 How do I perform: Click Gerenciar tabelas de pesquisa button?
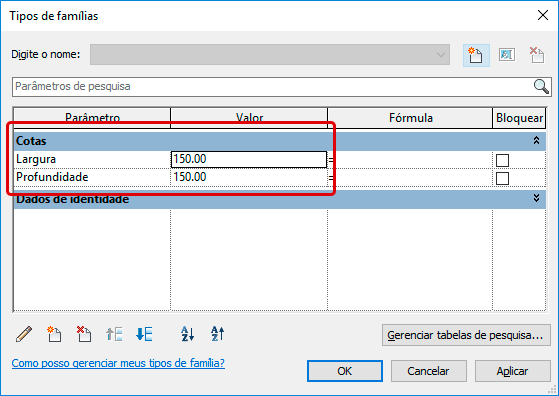pos(466,335)
